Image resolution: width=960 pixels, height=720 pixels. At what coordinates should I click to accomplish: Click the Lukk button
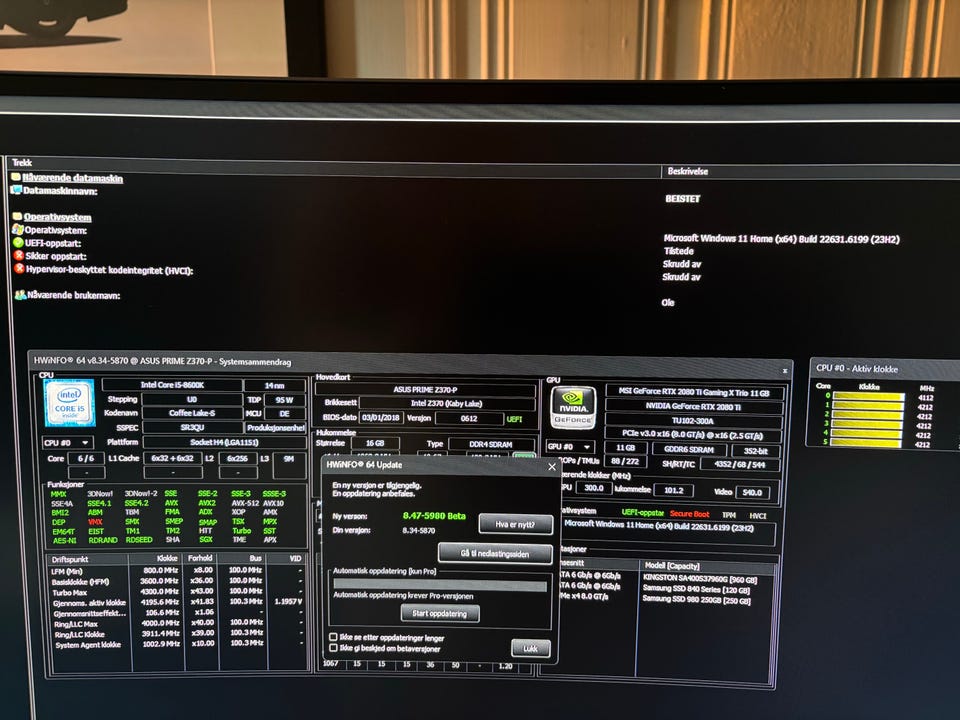(x=530, y=648)
